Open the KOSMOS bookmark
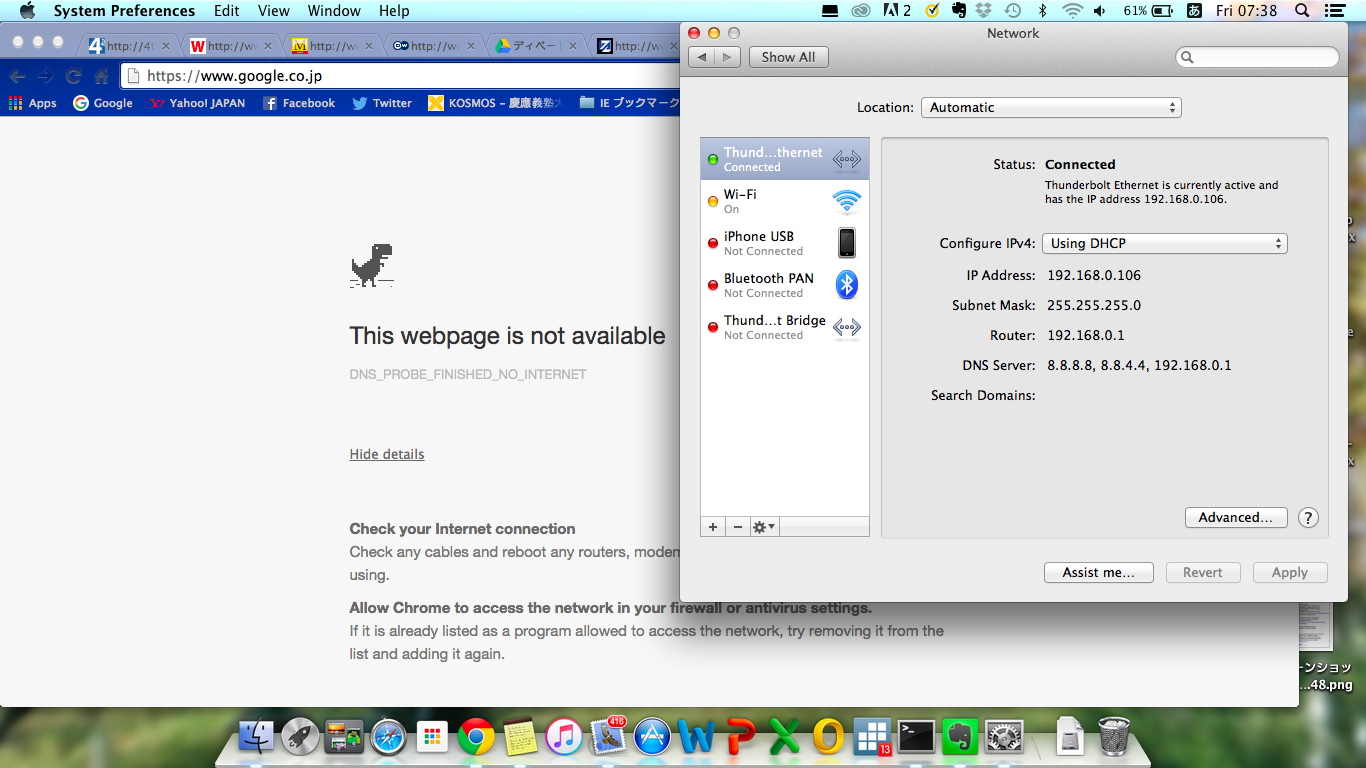 (x=495, y=103)
